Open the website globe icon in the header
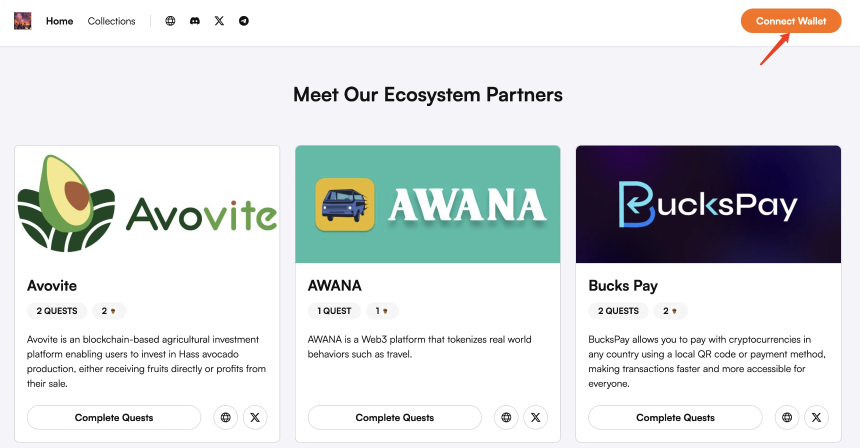The width and height of the screenshot is (860, 448). point(170,21)
